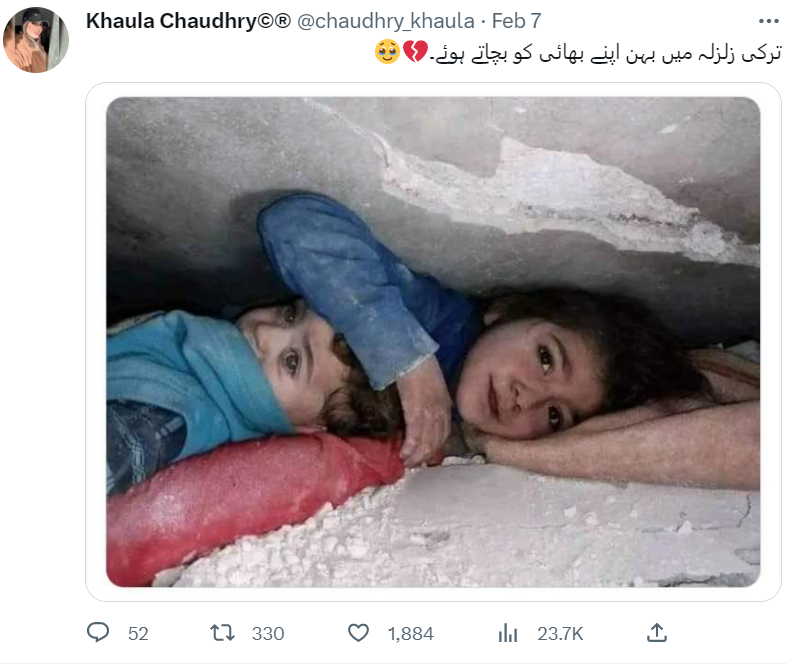Image resolution: width=787 pixels, height=672 pixels.
Task: Open Khaula Chaudhry's profile picture
Action: [x=36, y=40]
